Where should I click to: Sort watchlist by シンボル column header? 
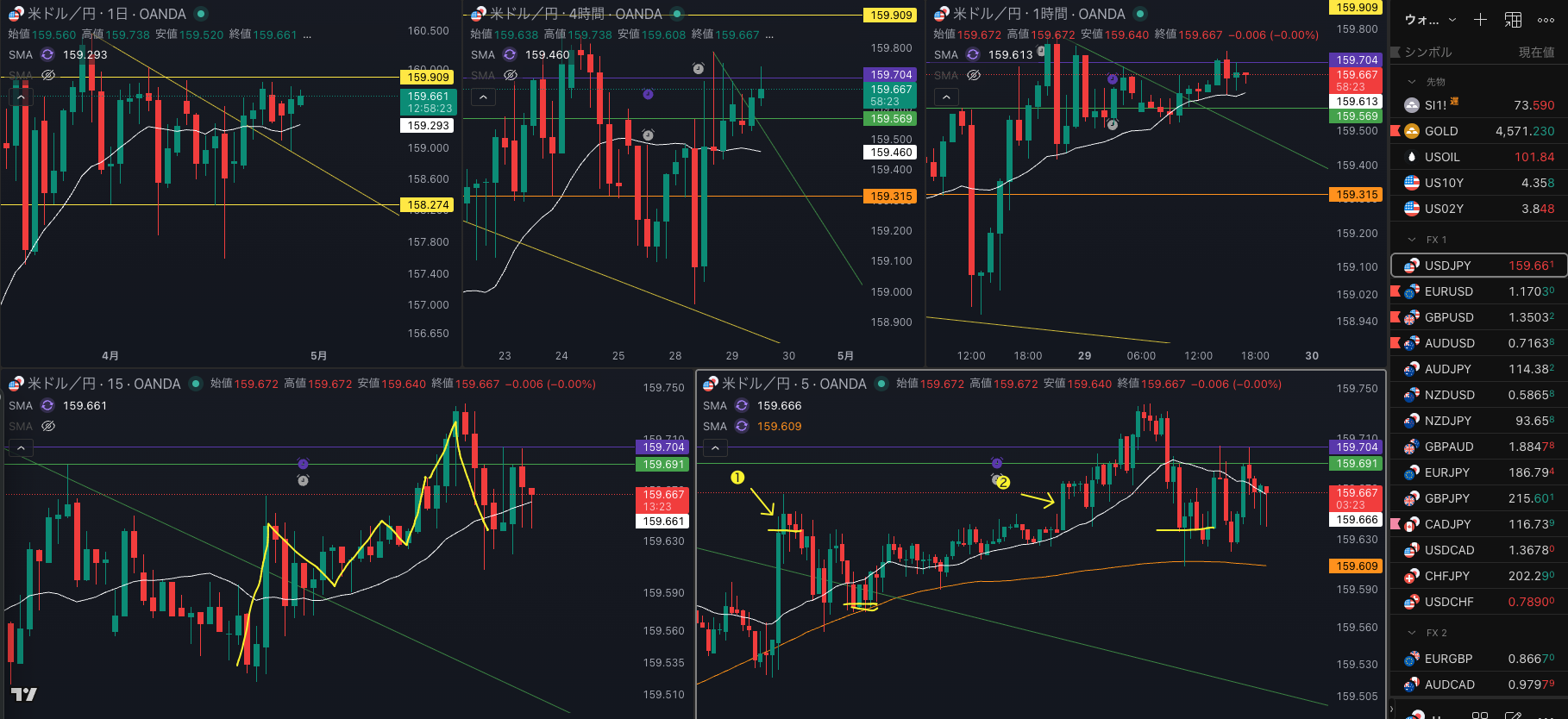(1428, 53)
